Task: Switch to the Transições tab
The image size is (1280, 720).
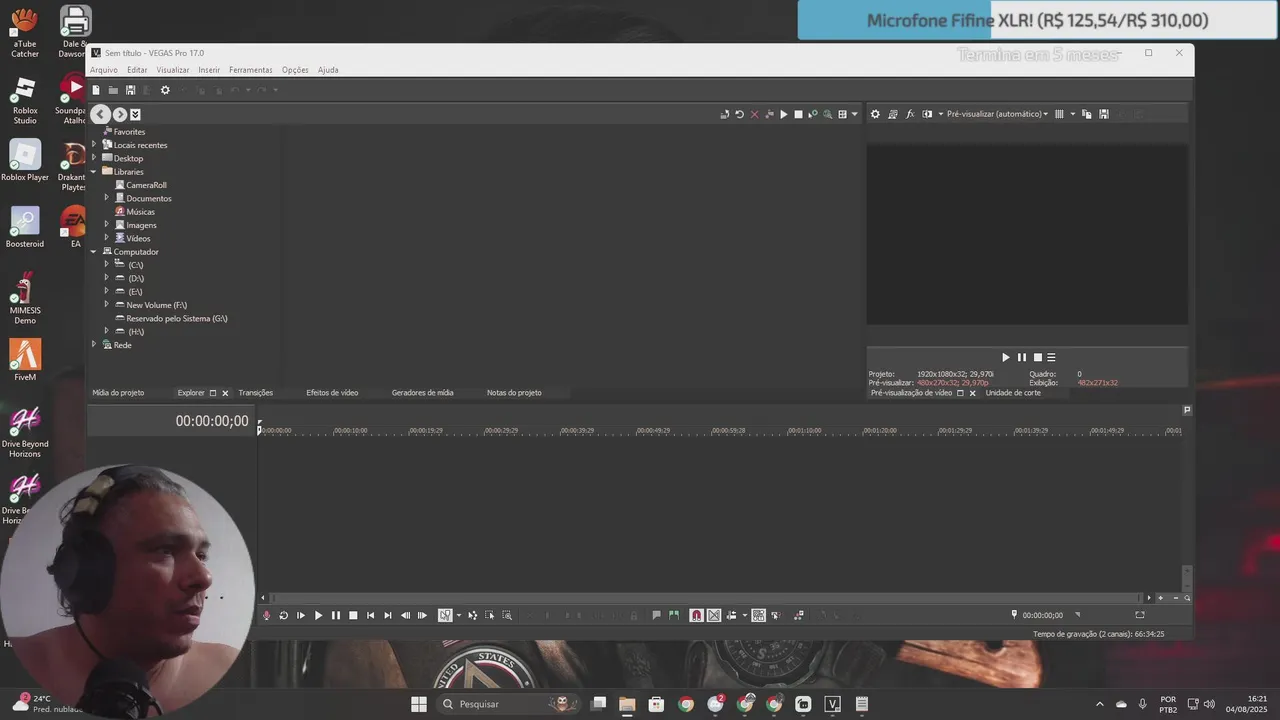Action: pos(256,393)
